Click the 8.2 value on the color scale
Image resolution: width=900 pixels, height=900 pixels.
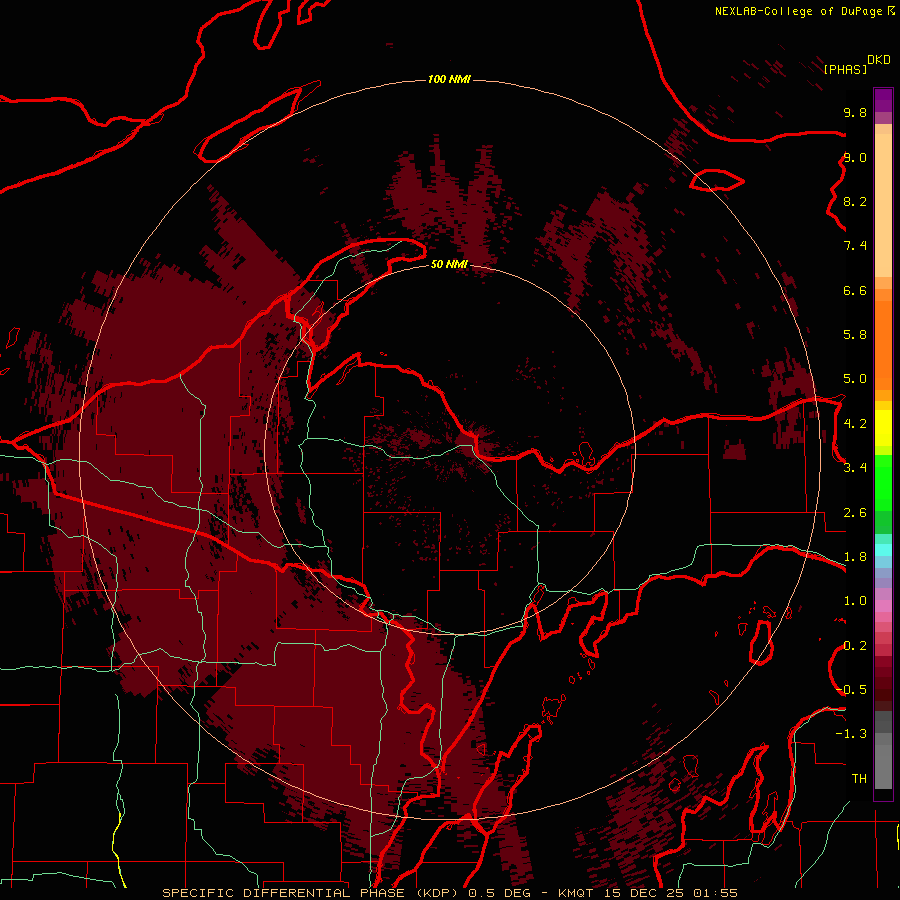click(x=855, y=201)
